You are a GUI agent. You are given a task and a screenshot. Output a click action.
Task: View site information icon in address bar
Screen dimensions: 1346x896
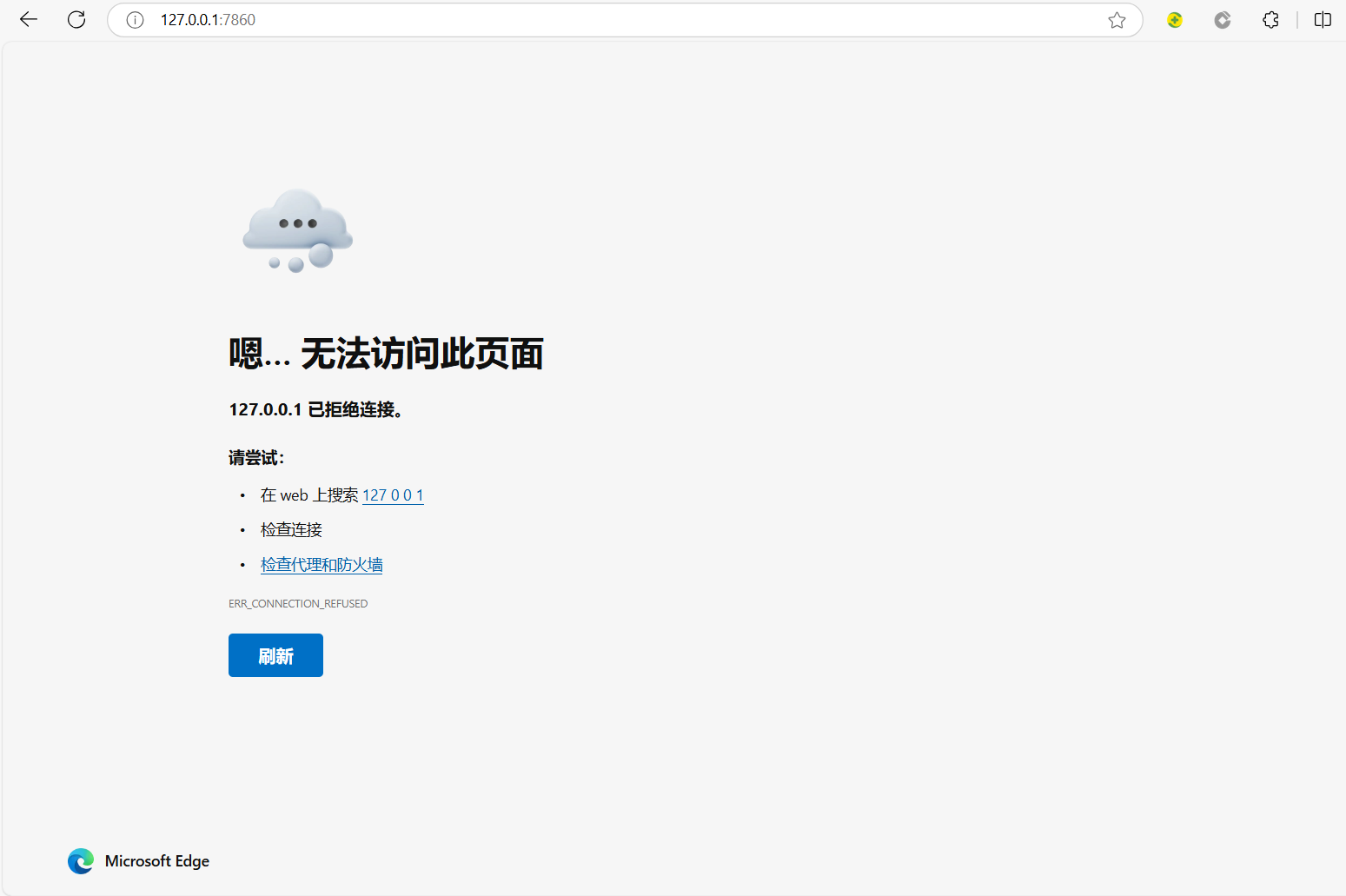[135, 20]
